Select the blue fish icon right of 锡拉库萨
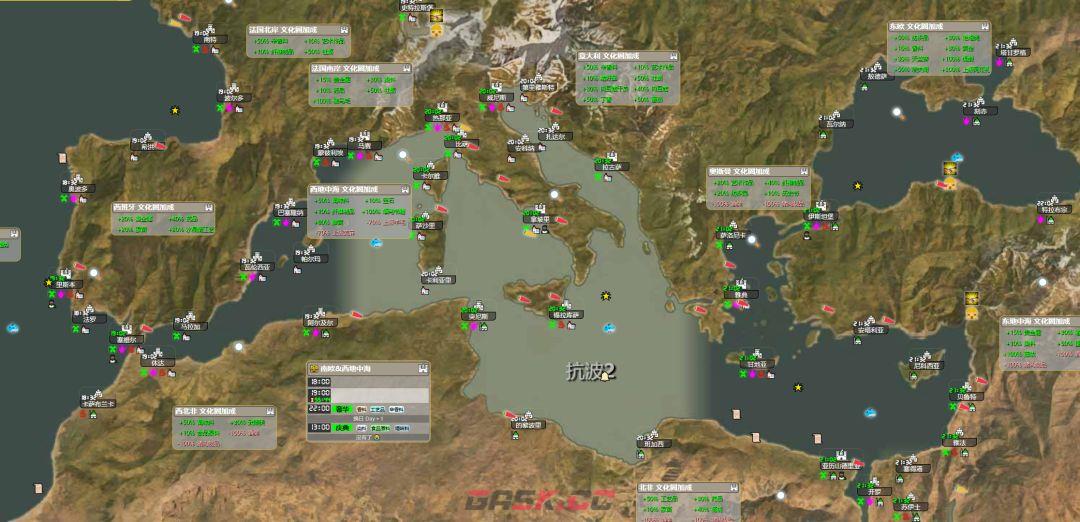This screenshot has width=1080, height=522. point(610,328)
